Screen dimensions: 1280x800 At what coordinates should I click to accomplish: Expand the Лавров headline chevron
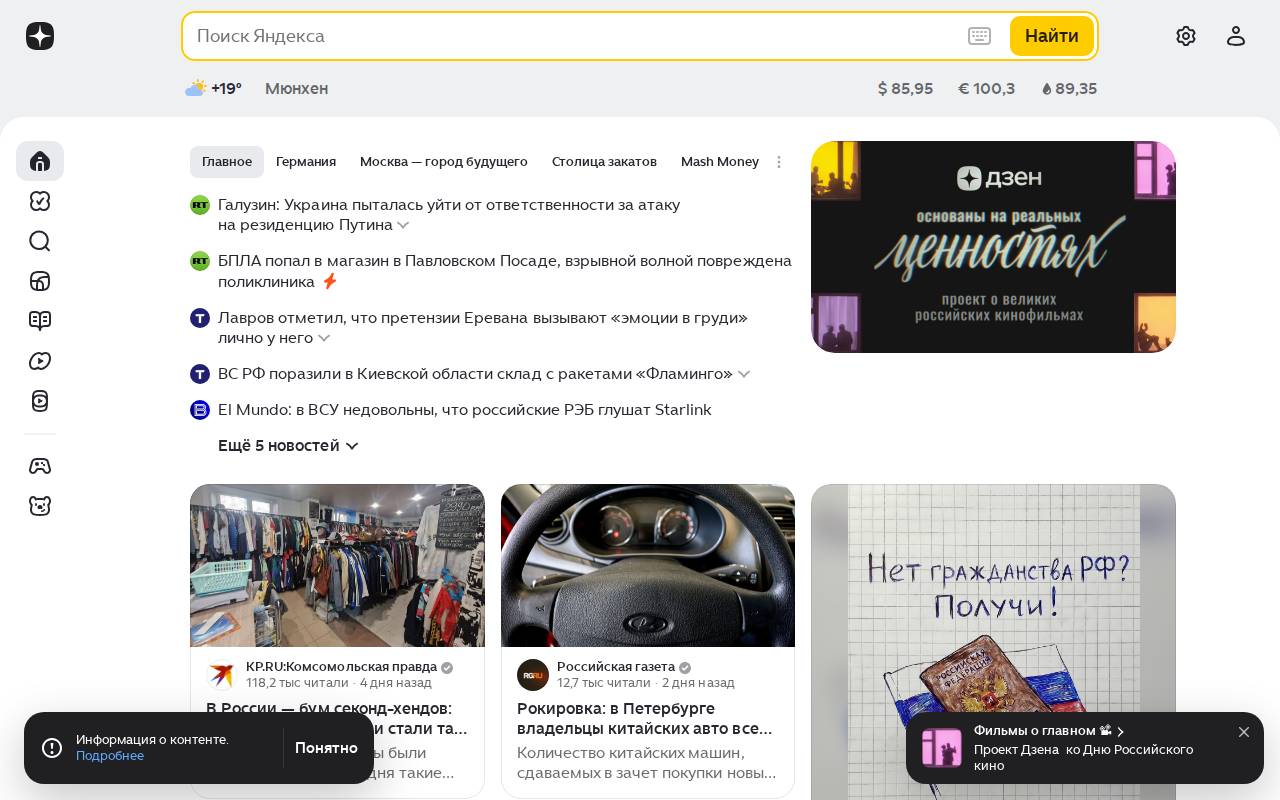pyautogui.click(x=324, y=339)
